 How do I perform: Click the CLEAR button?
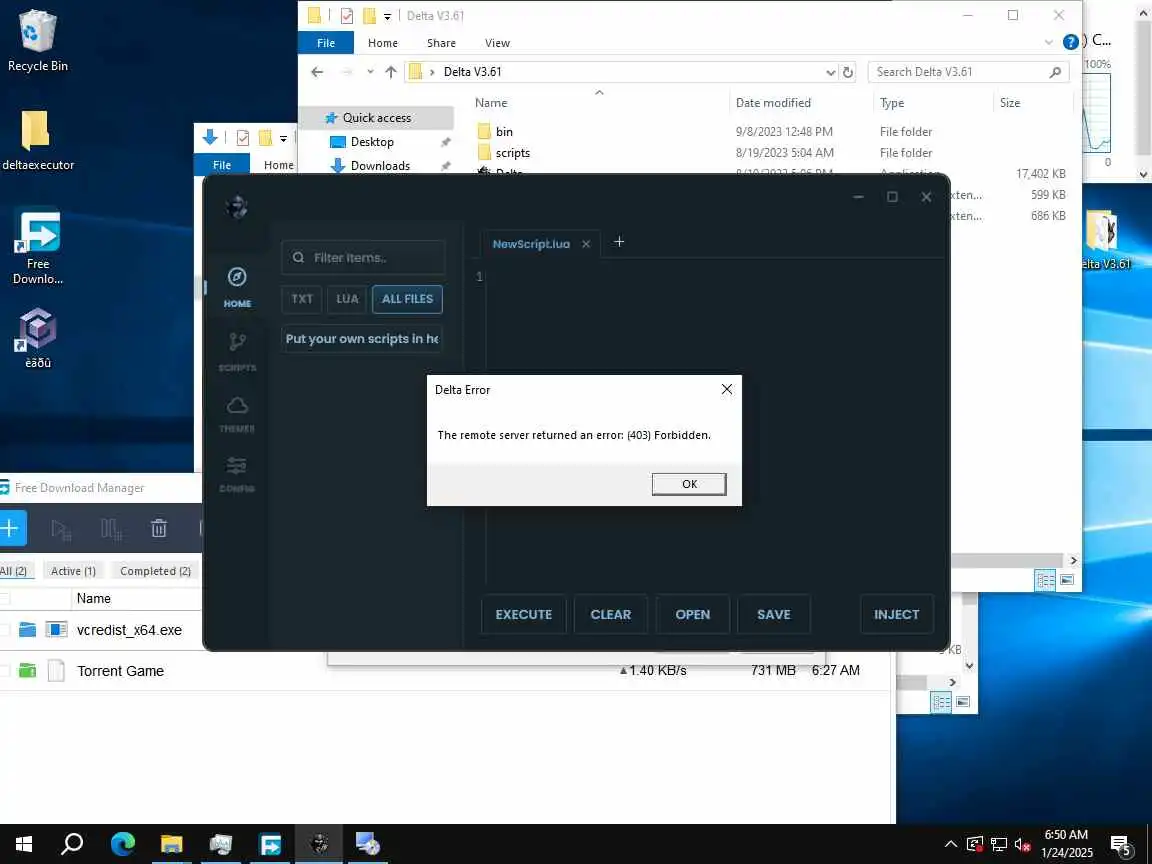pyautogui.click(x=611, y=614)
